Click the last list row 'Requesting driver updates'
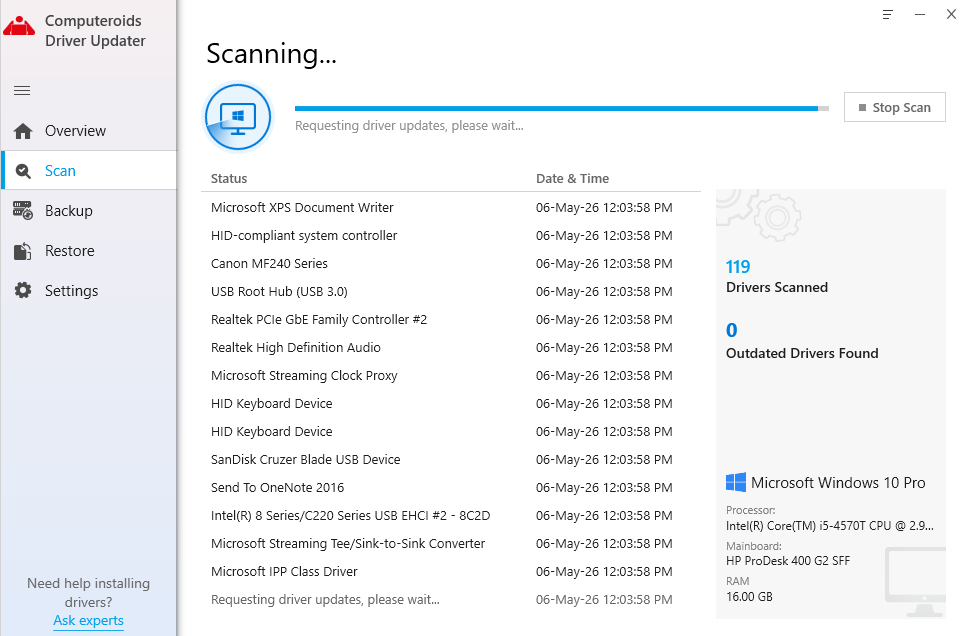The width and height of the screenshot is (967, 636). click(x=451, y=600)
